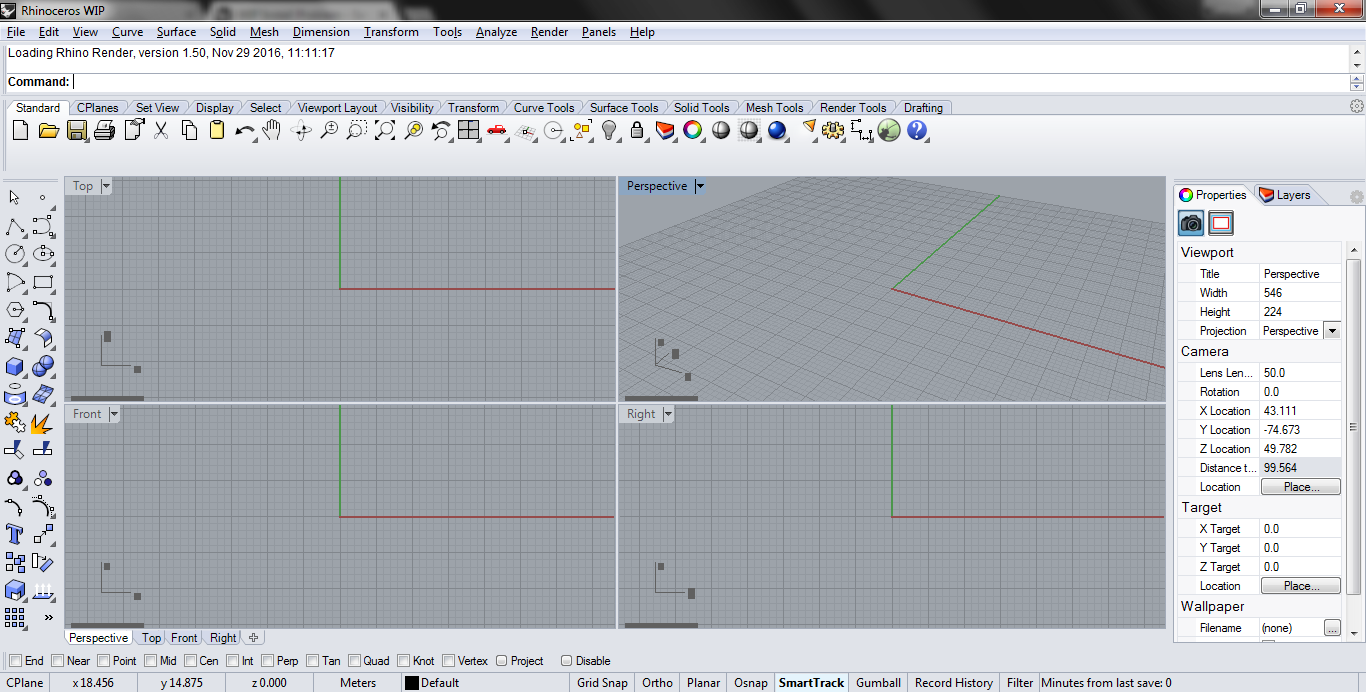Enable the End osnap checkbox
Screen dimensions: 1366x692
click(15, 661)
